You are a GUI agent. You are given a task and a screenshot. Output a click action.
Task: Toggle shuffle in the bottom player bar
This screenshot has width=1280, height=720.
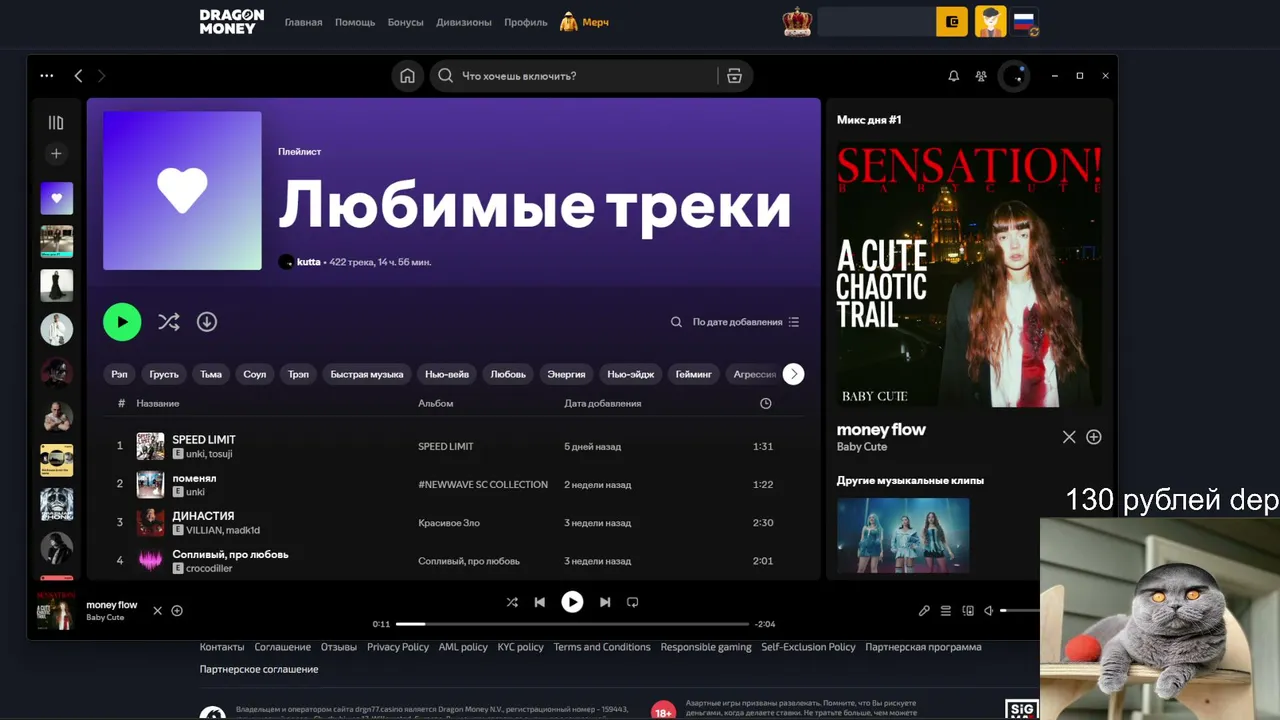(x=512, y=602)
